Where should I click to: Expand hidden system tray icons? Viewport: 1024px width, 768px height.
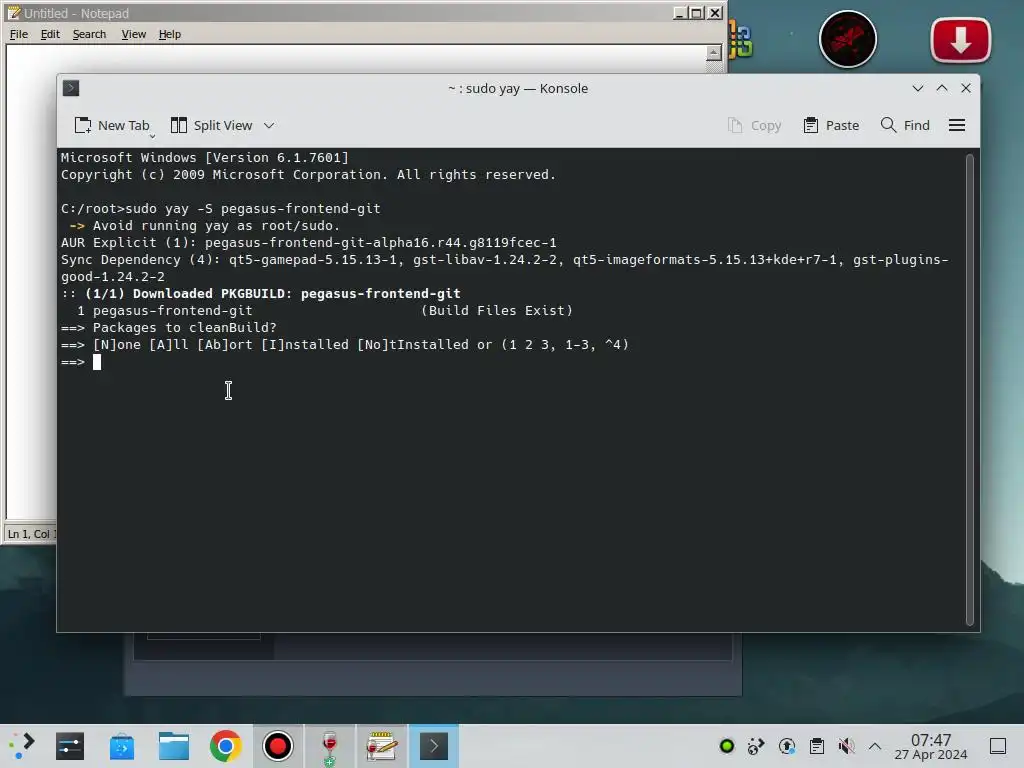tap(875, 746)
